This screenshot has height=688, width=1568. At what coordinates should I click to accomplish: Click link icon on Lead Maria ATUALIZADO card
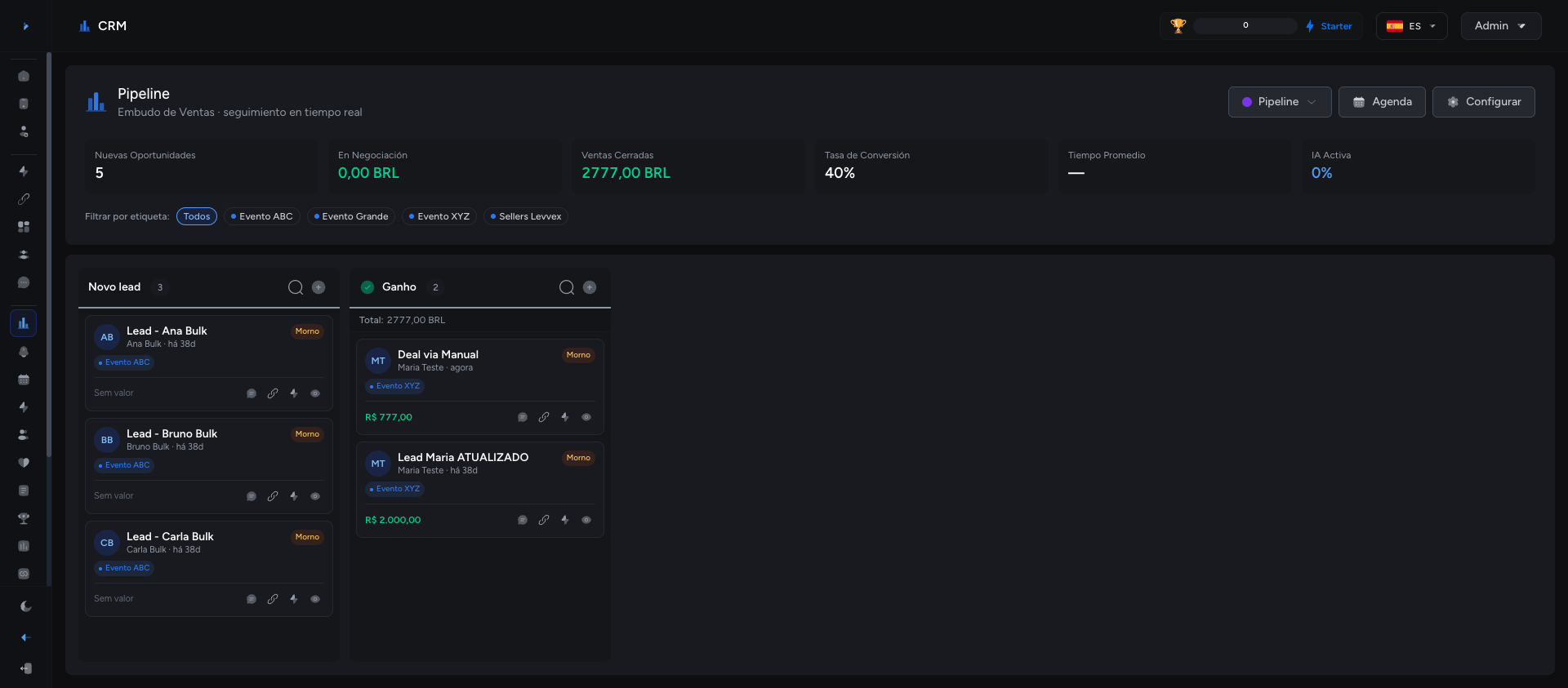(544, 520)
